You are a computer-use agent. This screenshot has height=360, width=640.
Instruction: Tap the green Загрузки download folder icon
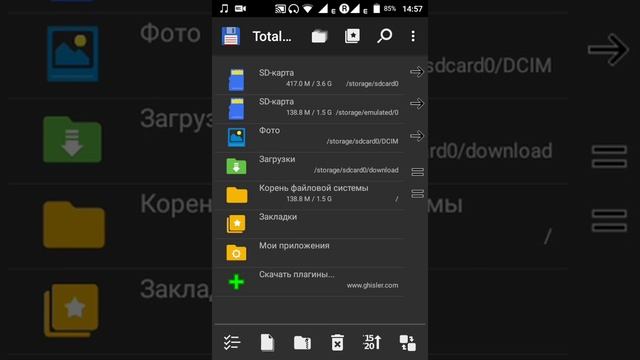coord(236,167)
